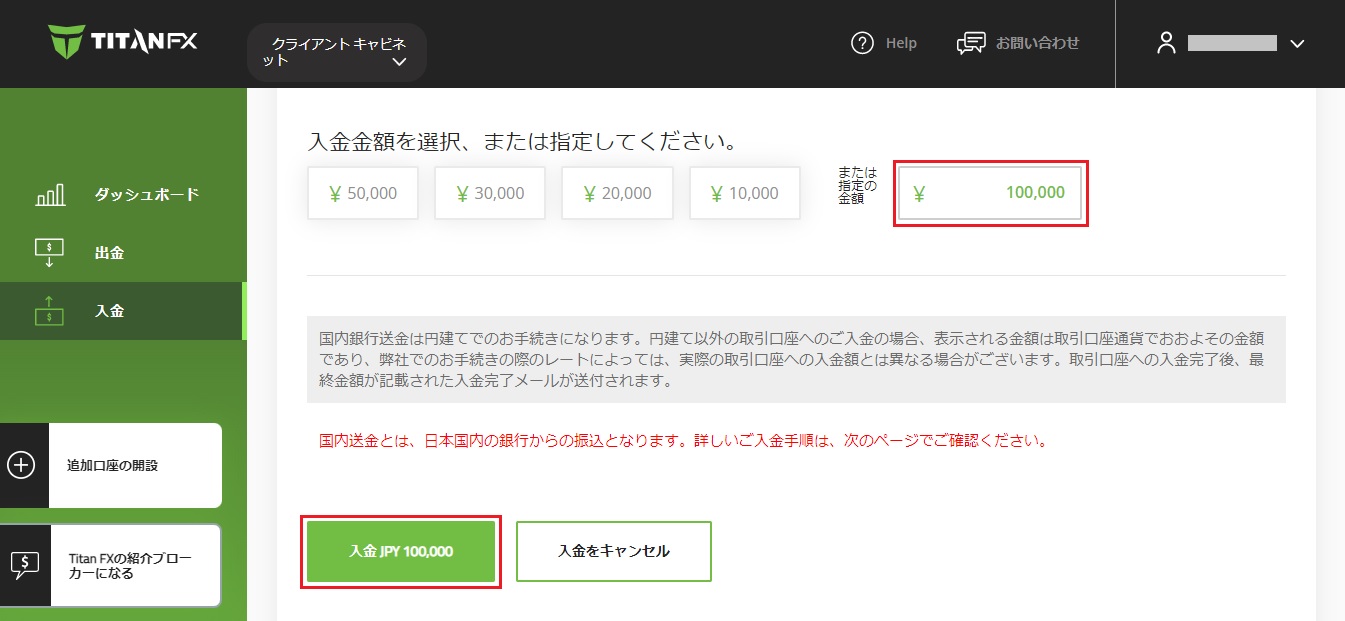The image size is (1345, 621).
Task: Choose the ¥20,000 preset amount
Action: (x=617, y=193)
